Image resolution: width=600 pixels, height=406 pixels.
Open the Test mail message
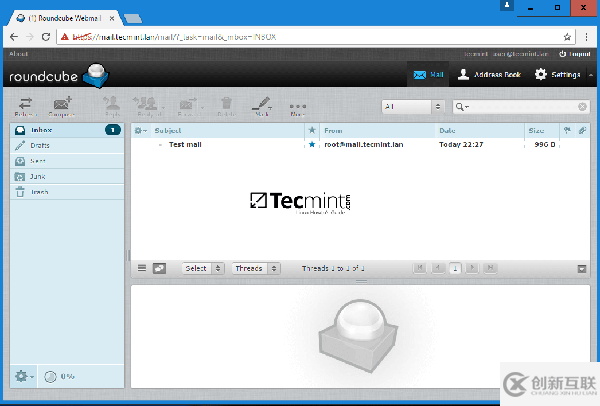click(185, 144)
